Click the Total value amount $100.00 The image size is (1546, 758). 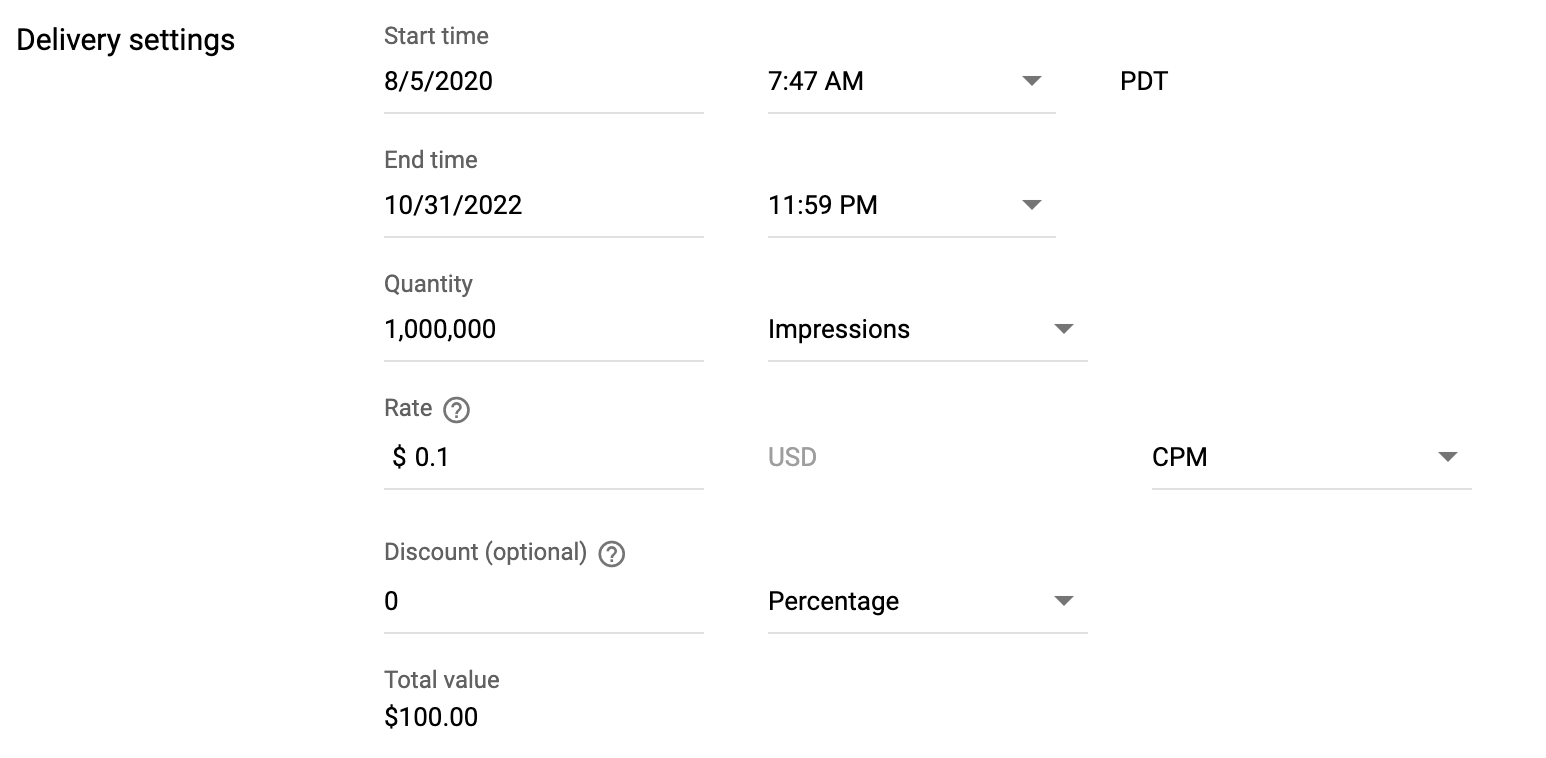pyautogui.click(x=430, y=716)
